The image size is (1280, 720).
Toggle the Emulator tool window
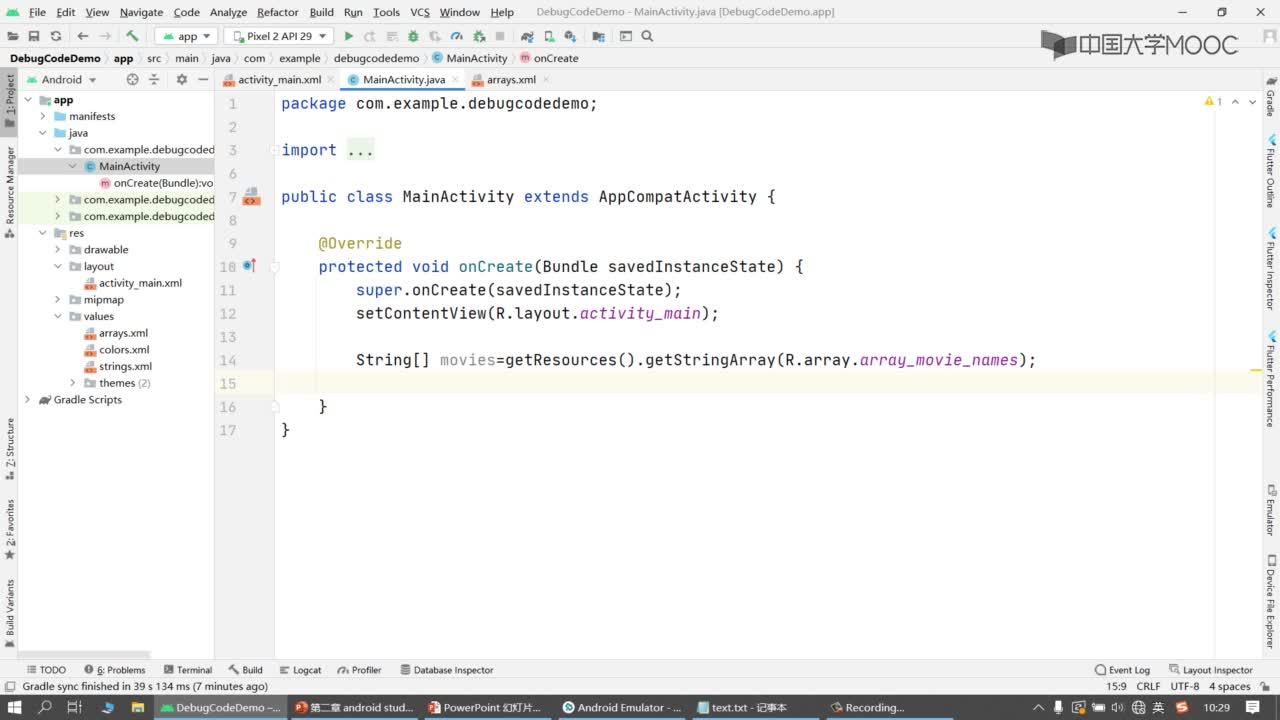coord(1271,510)
